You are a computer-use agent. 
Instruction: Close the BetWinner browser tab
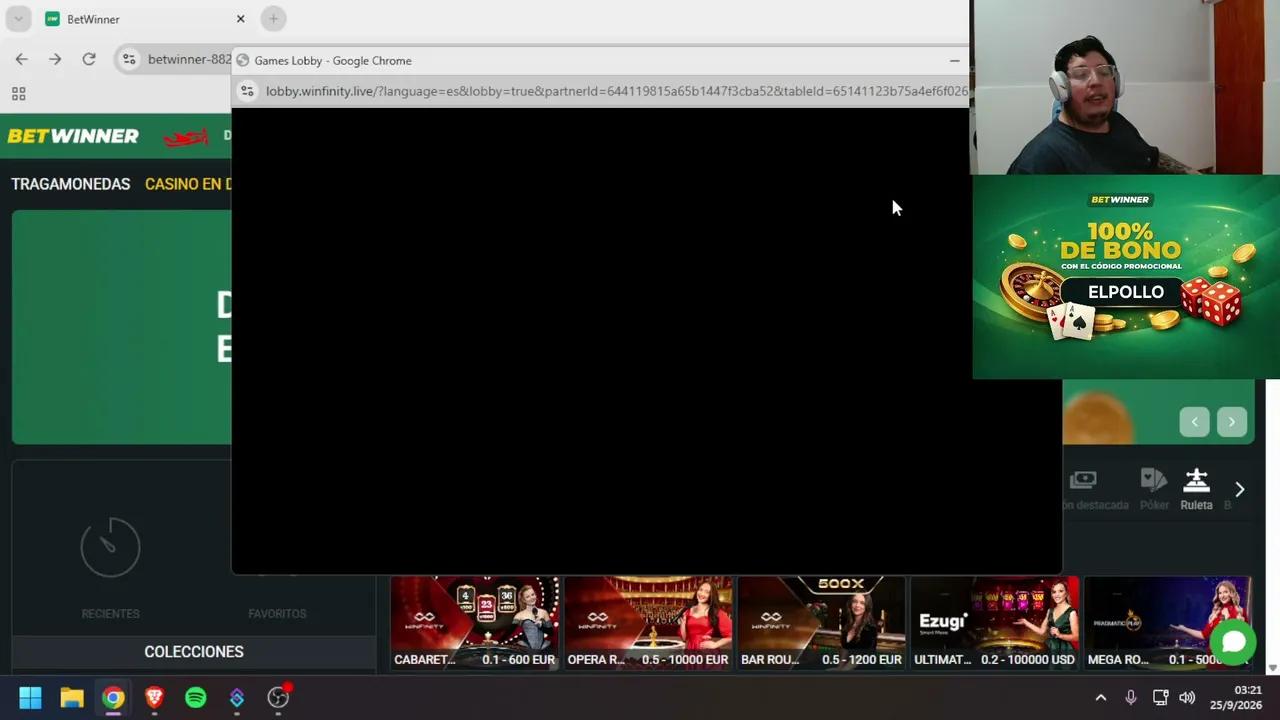[x=240, y=19]
